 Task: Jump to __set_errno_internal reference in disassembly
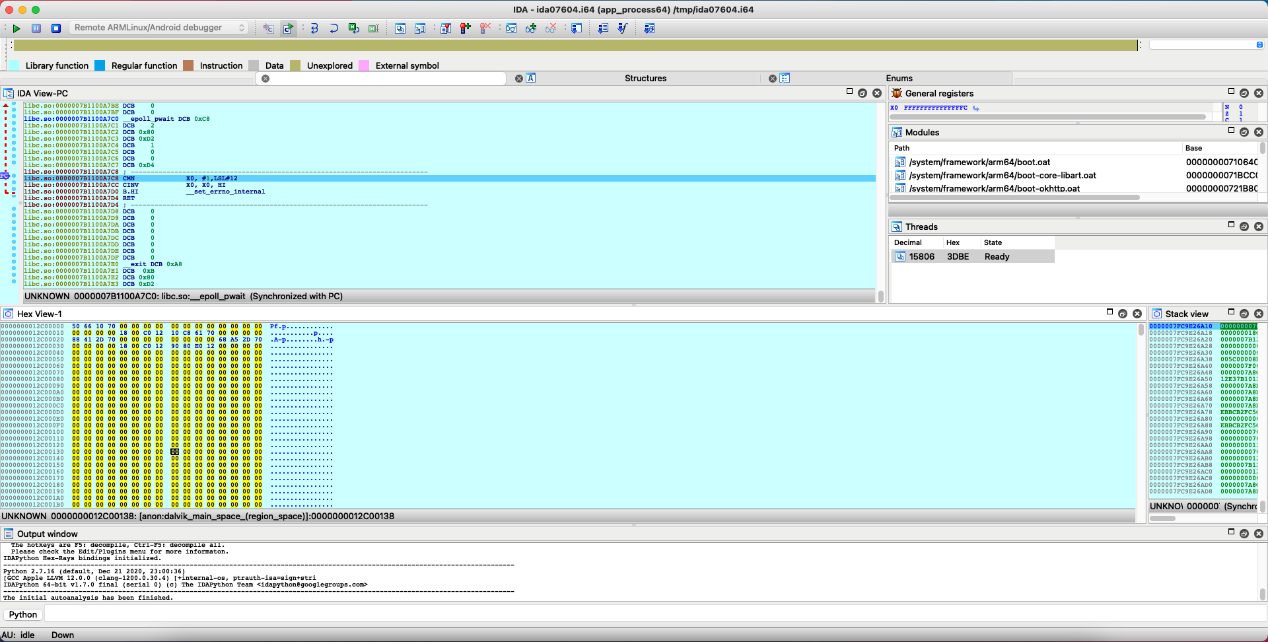point(225,191)
